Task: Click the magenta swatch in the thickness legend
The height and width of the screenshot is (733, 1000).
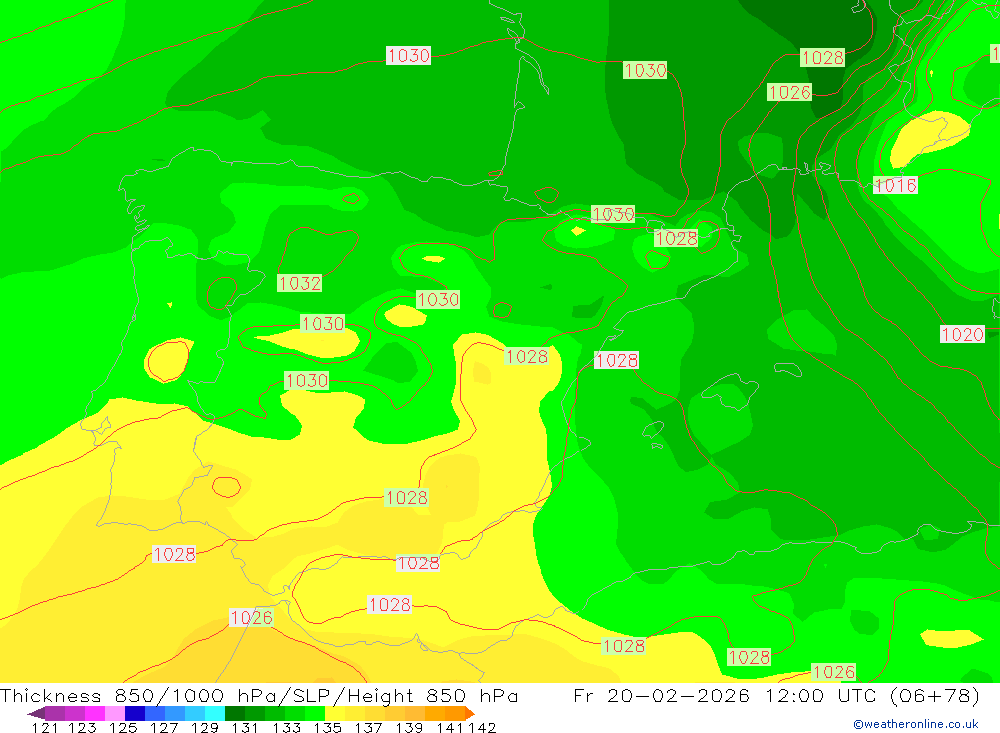Action: pyautogui.click(x=94, y=713)
